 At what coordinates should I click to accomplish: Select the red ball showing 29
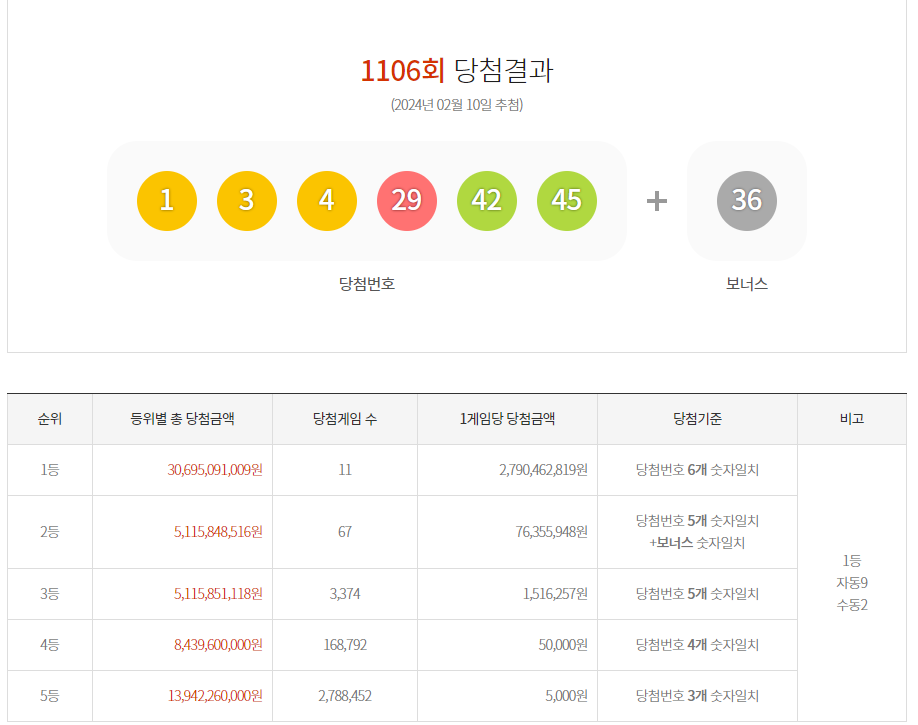[x=407, y=200]
